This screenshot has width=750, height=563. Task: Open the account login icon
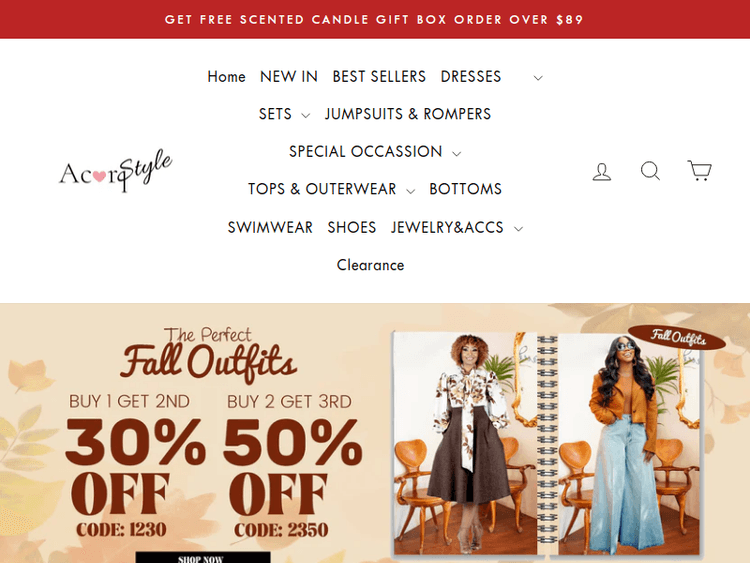[602, 172]
